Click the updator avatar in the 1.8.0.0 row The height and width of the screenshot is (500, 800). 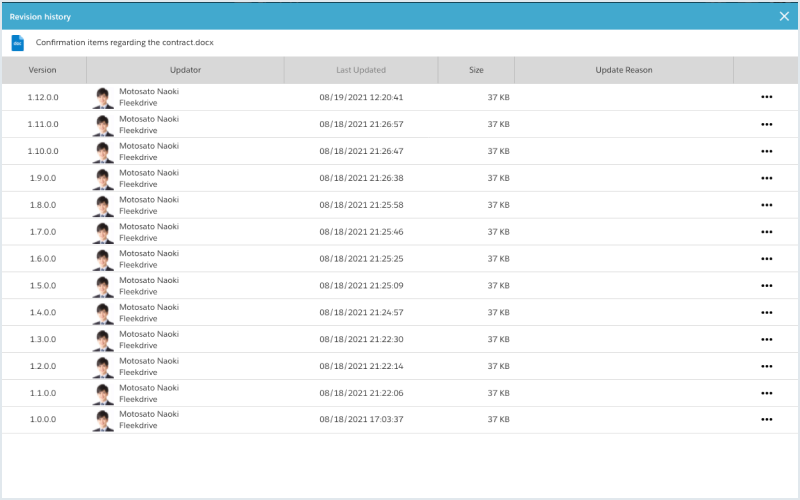[x=103, y=205]
